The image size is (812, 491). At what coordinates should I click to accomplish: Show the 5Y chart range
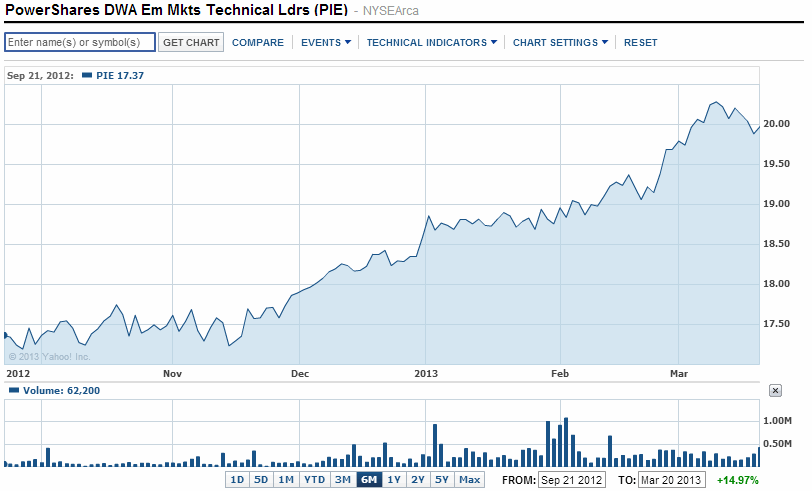[x=442, y=480]
